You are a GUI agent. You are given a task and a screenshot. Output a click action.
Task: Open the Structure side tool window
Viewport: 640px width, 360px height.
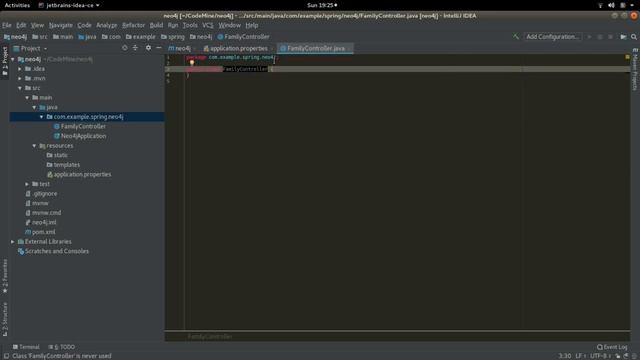pos(5,320)
